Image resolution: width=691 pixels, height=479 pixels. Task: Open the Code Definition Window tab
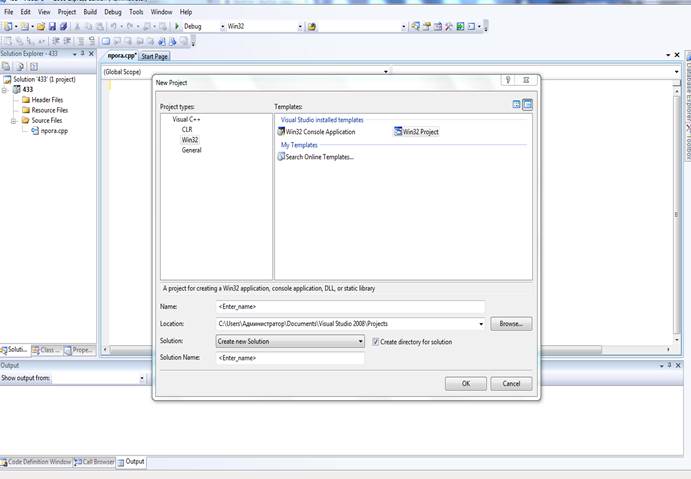point(36,462)
